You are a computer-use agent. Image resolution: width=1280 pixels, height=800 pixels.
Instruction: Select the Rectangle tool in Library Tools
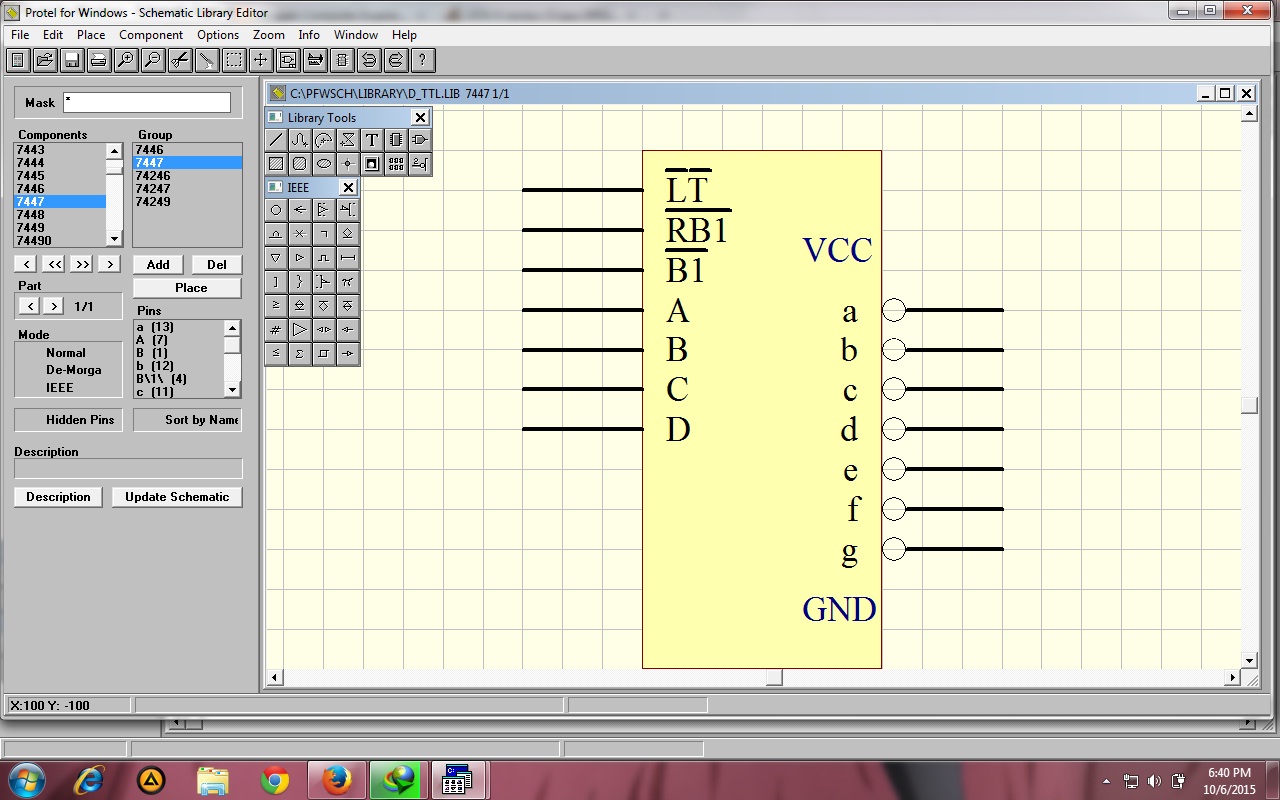pos(276,164)
